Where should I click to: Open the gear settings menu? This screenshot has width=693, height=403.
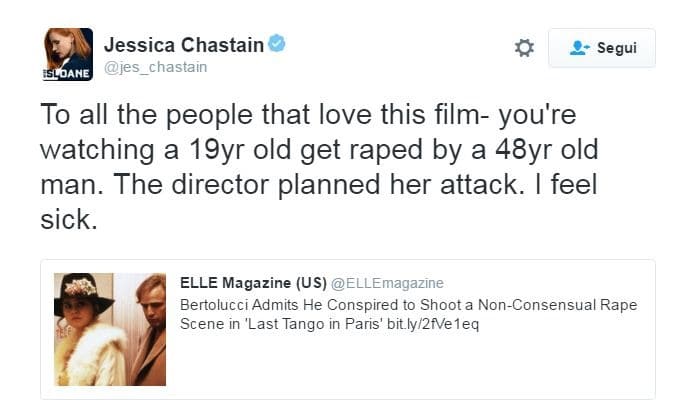pyautogui.click(x=524, y=48)
